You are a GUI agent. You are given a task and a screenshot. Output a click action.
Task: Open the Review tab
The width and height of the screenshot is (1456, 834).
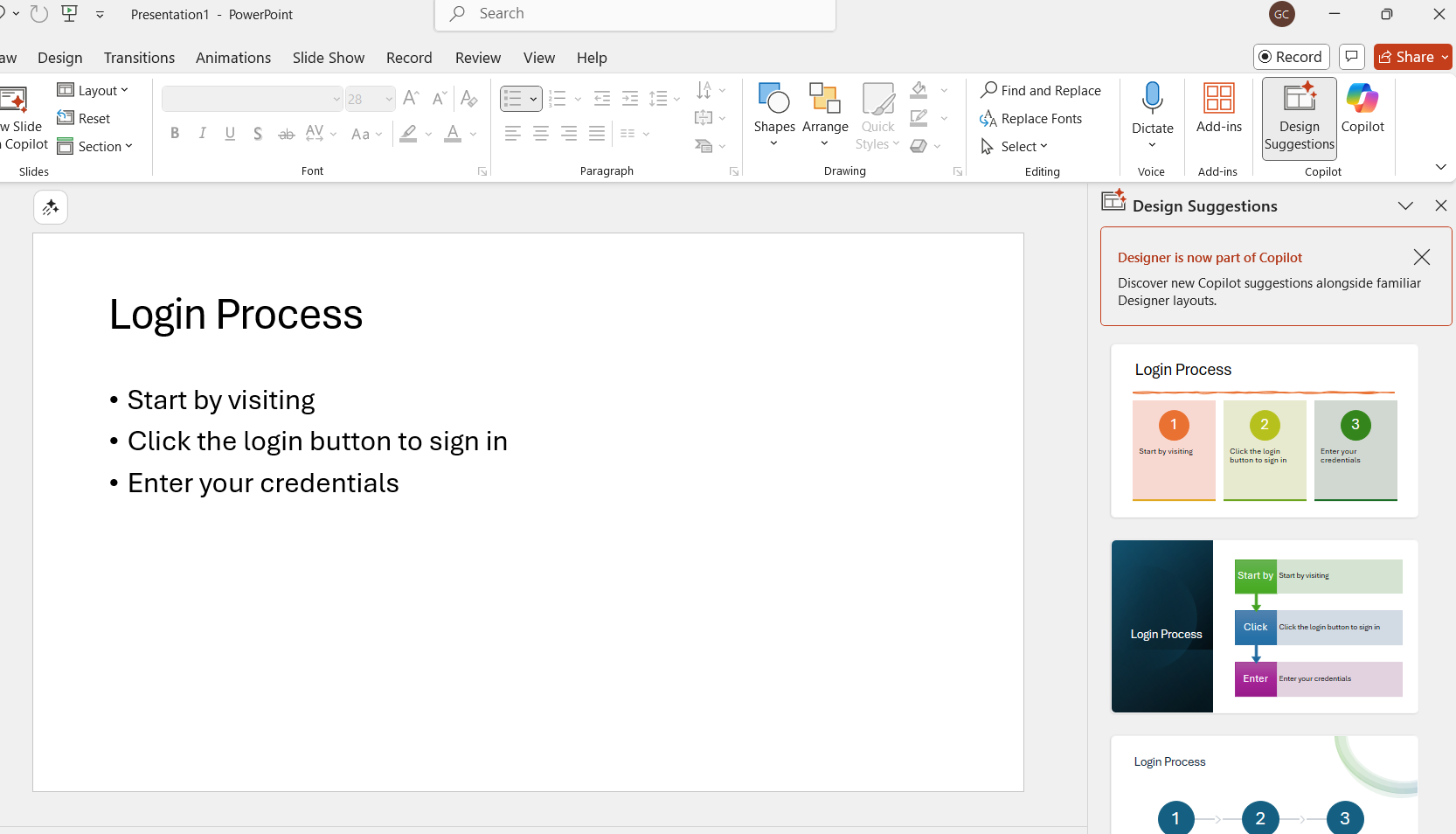tap(478, 58)
